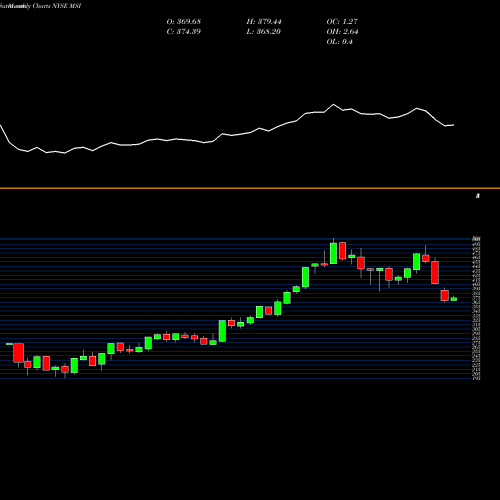This screenshot has height=500, width=500.
Task: Select the high value 'H: 379.44'
Action: [x=264, y=22]
